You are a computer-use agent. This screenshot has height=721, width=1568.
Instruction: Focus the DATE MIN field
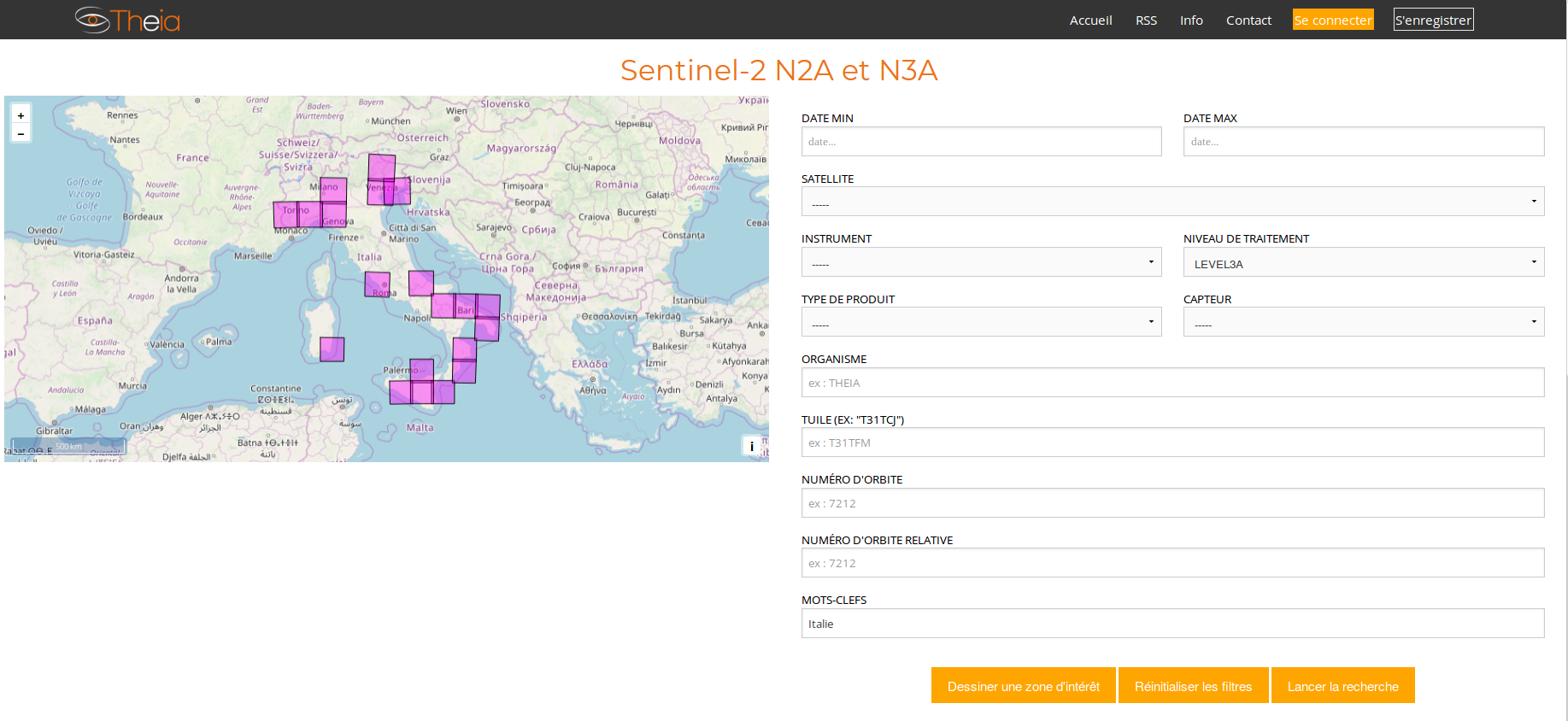click(981, 142)
